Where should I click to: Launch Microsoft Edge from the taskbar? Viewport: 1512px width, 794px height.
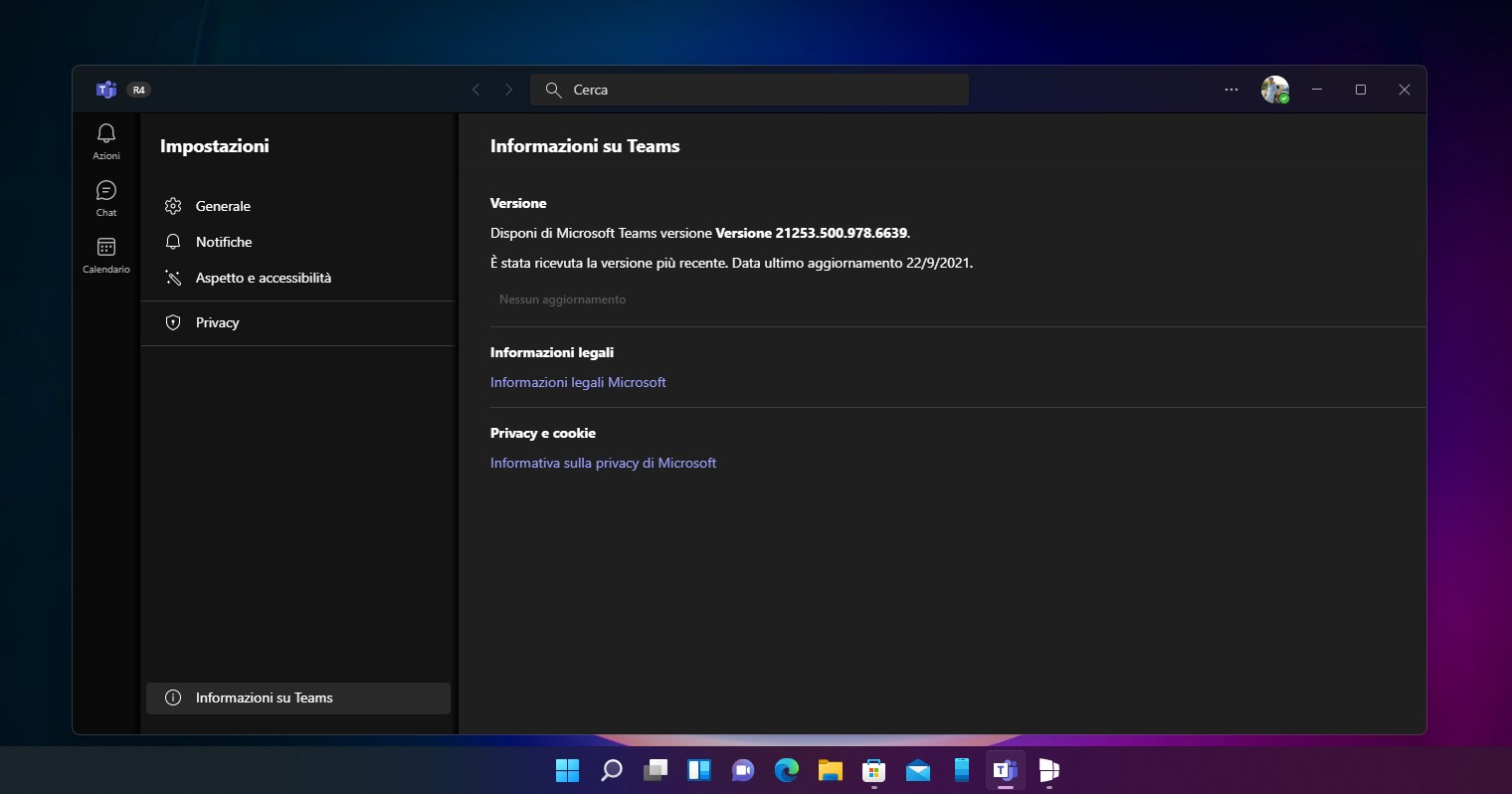tap(787, 770)
